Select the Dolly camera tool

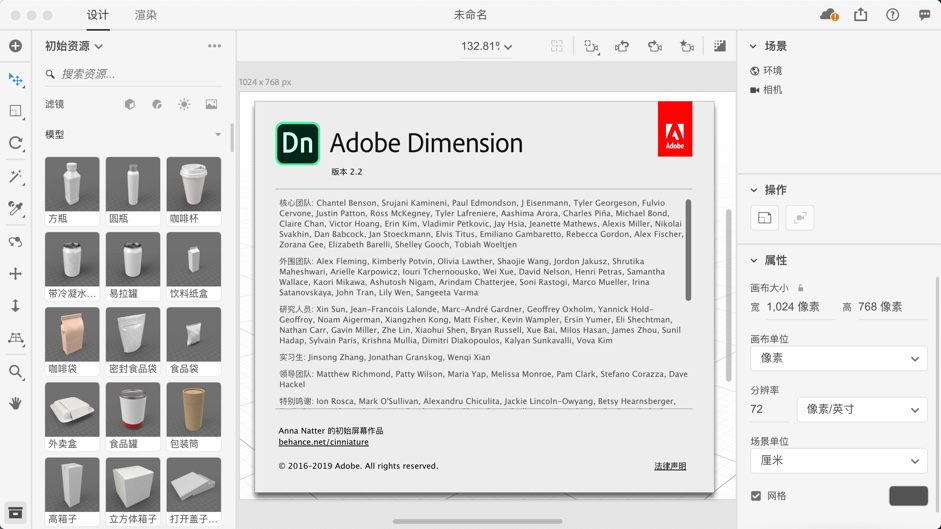pyautogui.click(x=16, y=306)
